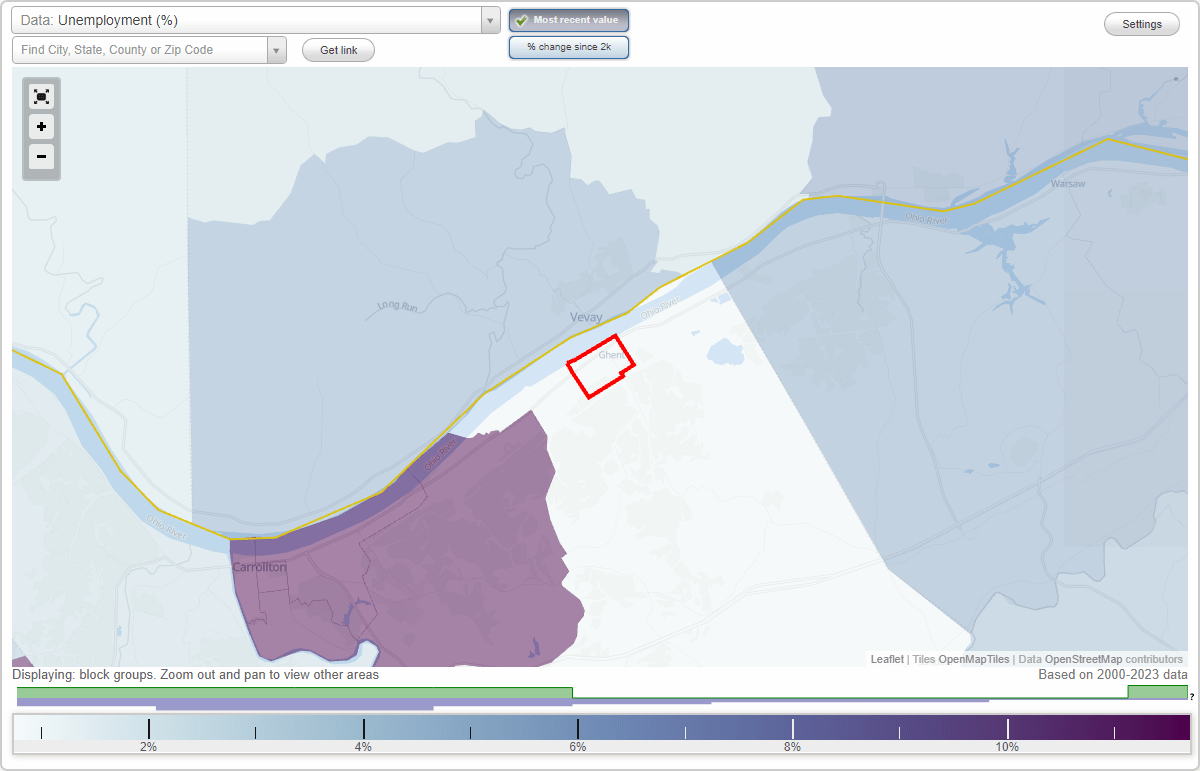The width and height of the screenshot is (1200, 771).
Task: Click the fullscreen map icon
Action: [x=41, y=97]
